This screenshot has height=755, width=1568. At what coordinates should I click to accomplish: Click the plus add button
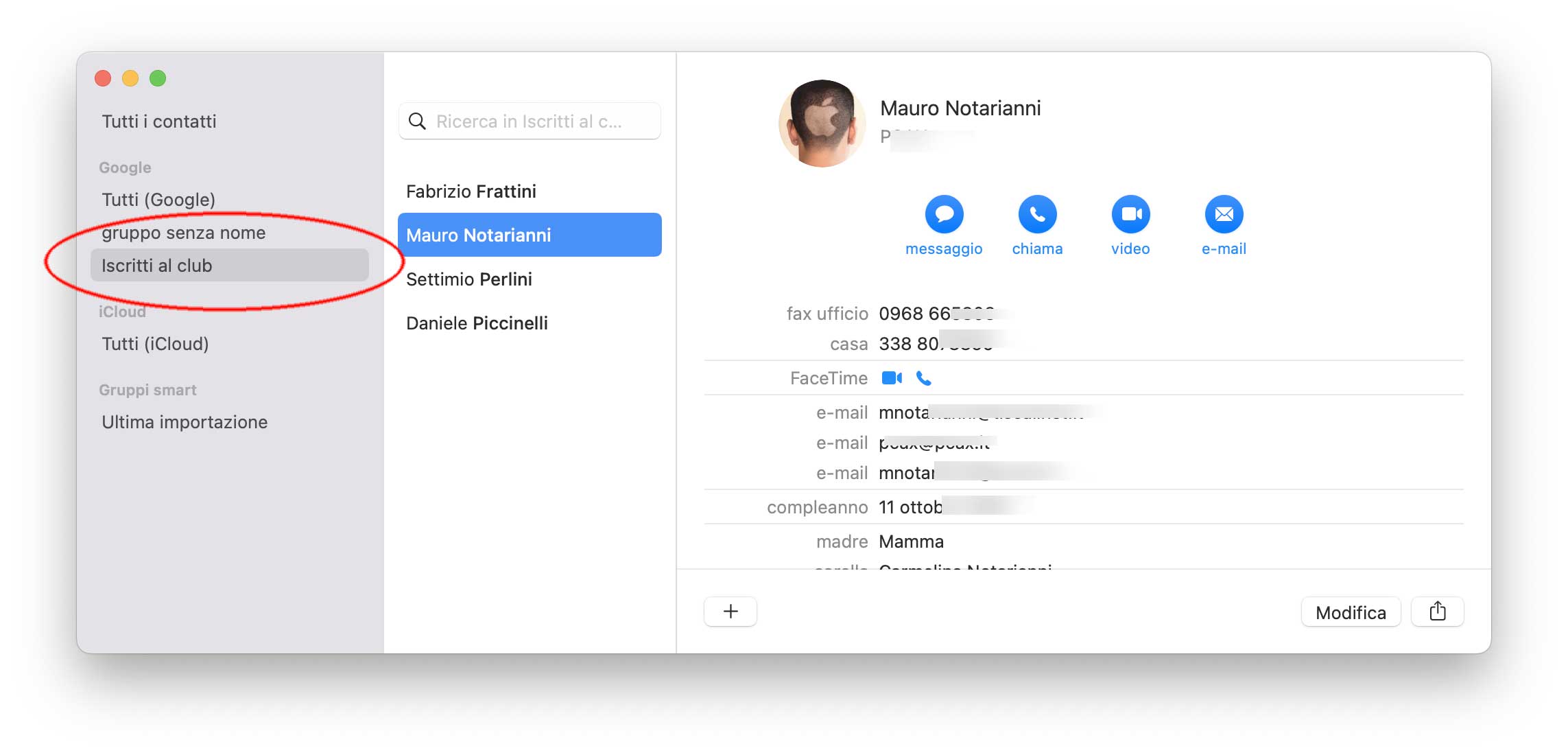(730, 612)
